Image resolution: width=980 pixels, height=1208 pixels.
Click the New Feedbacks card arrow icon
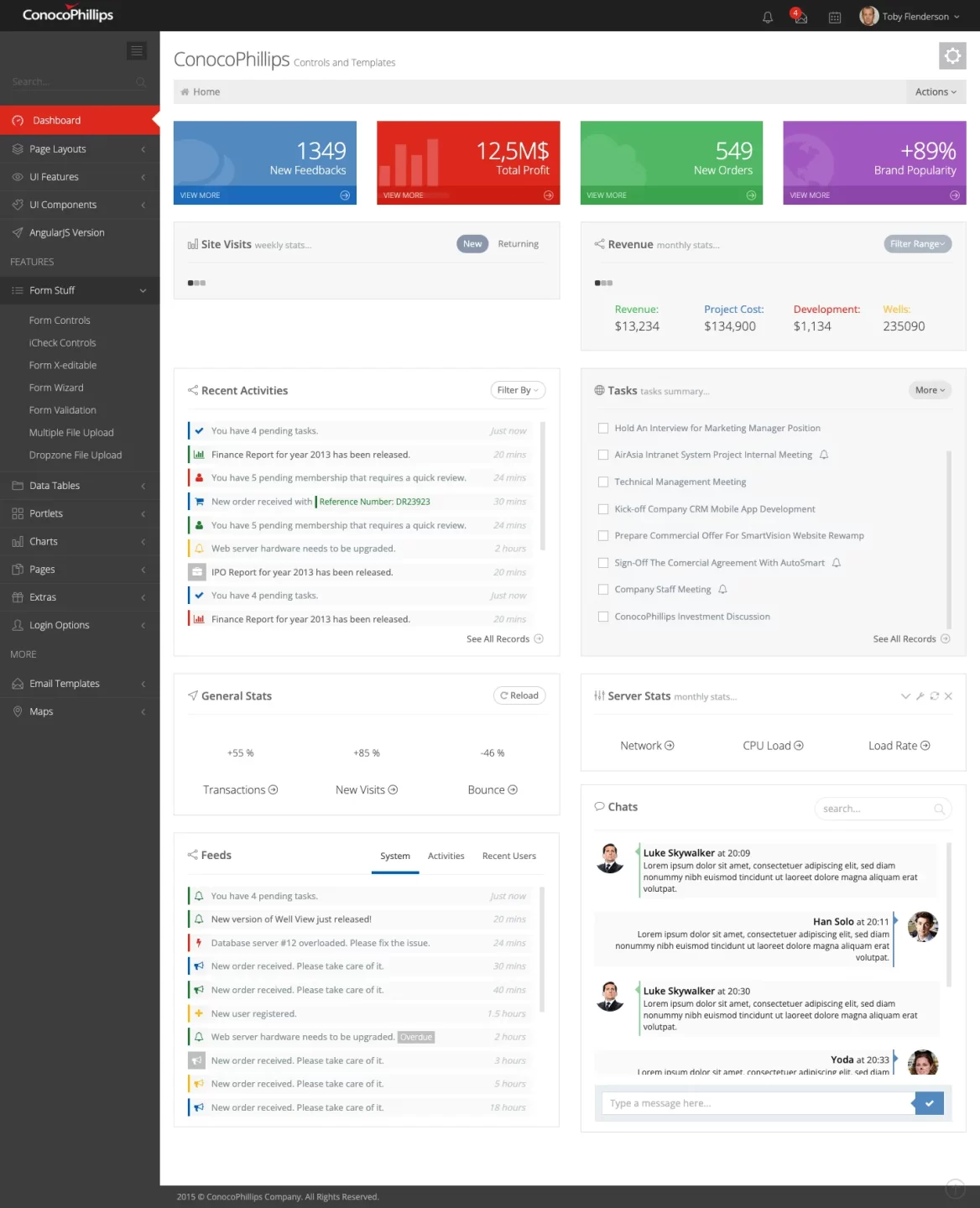pyautogui.click(x=345, y=195)
